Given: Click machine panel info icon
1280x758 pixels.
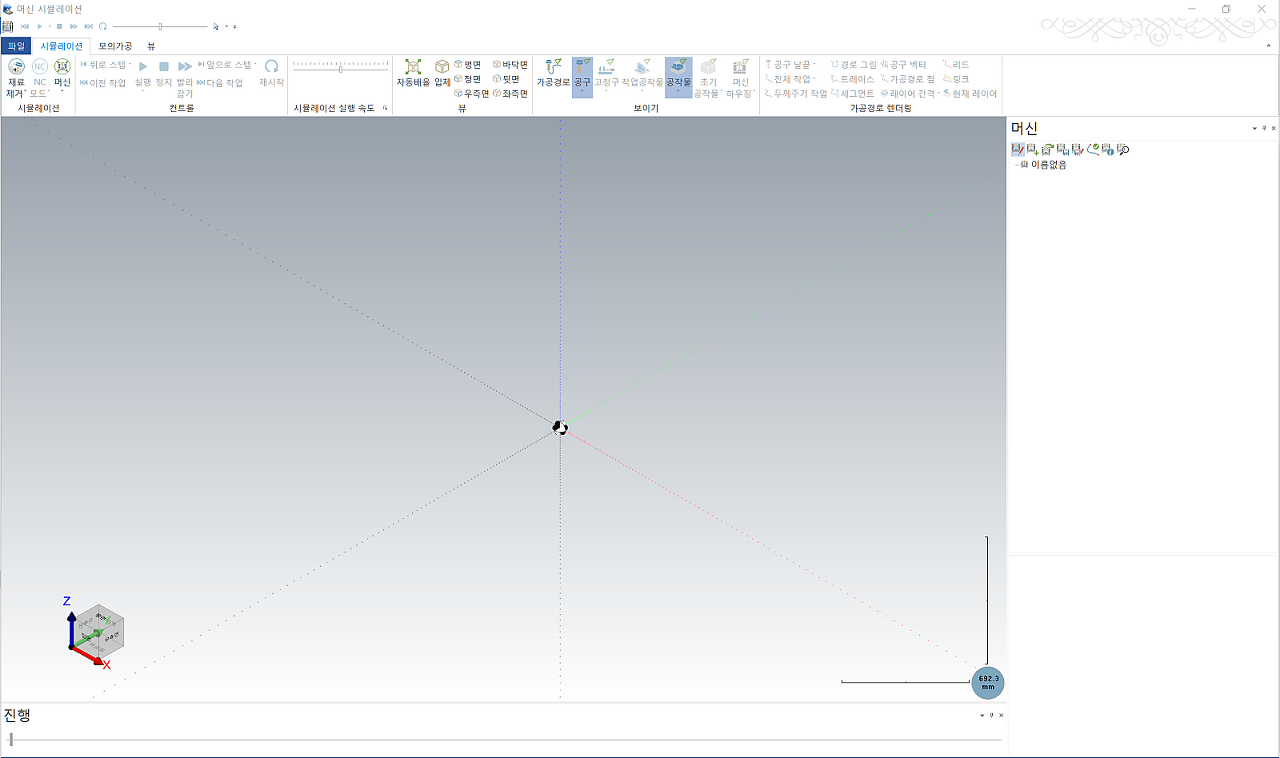Looking at the screenshot, I should click(x=1108, y=150).
